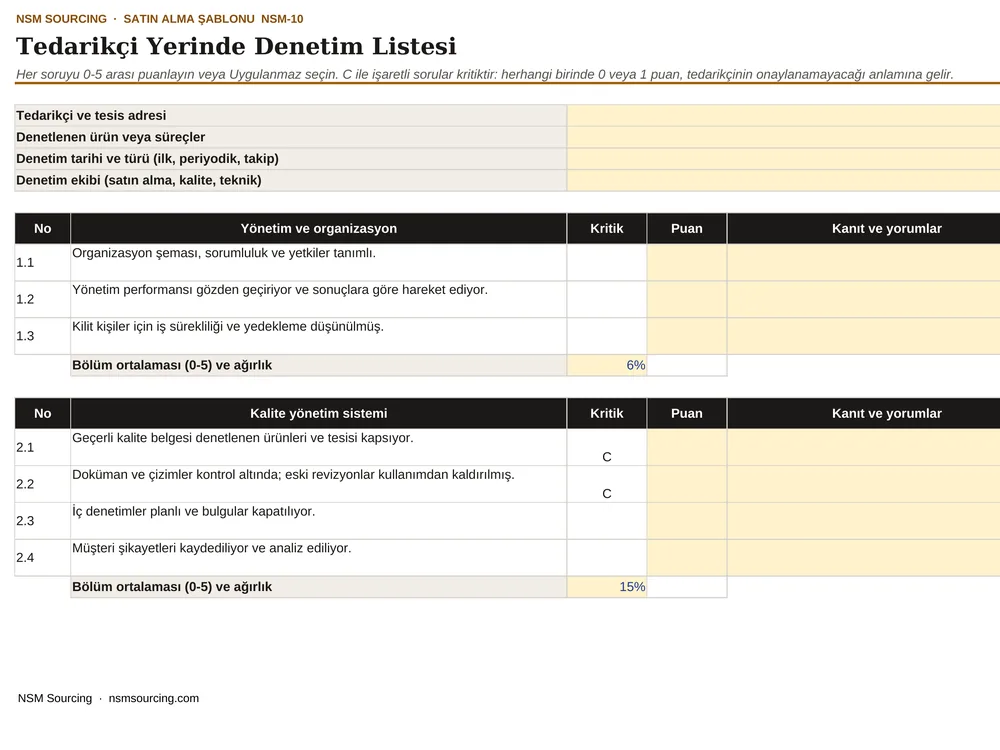Click the evidence cell for question 2.4
The height and width of the screenshot is (750, 1000).
point(864,558)
